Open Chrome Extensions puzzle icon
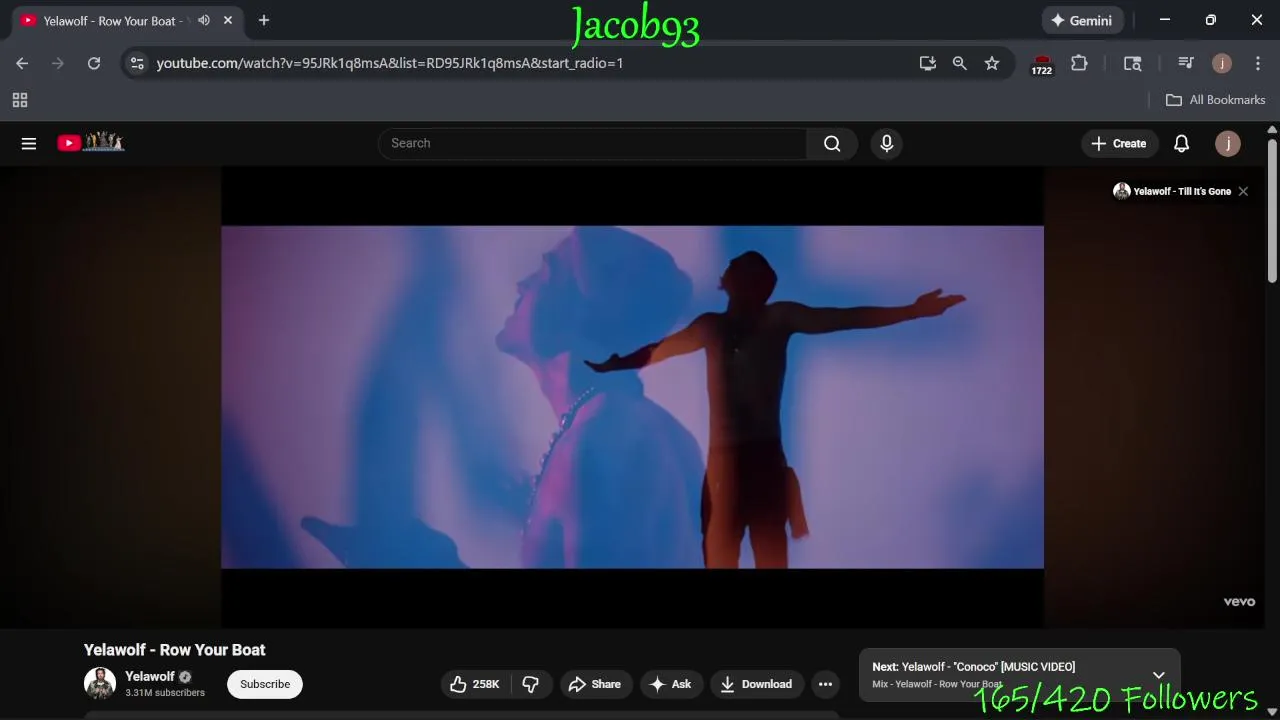Image resolution: width=1280 pixels, height=720 pixels. pos(1079,63)
